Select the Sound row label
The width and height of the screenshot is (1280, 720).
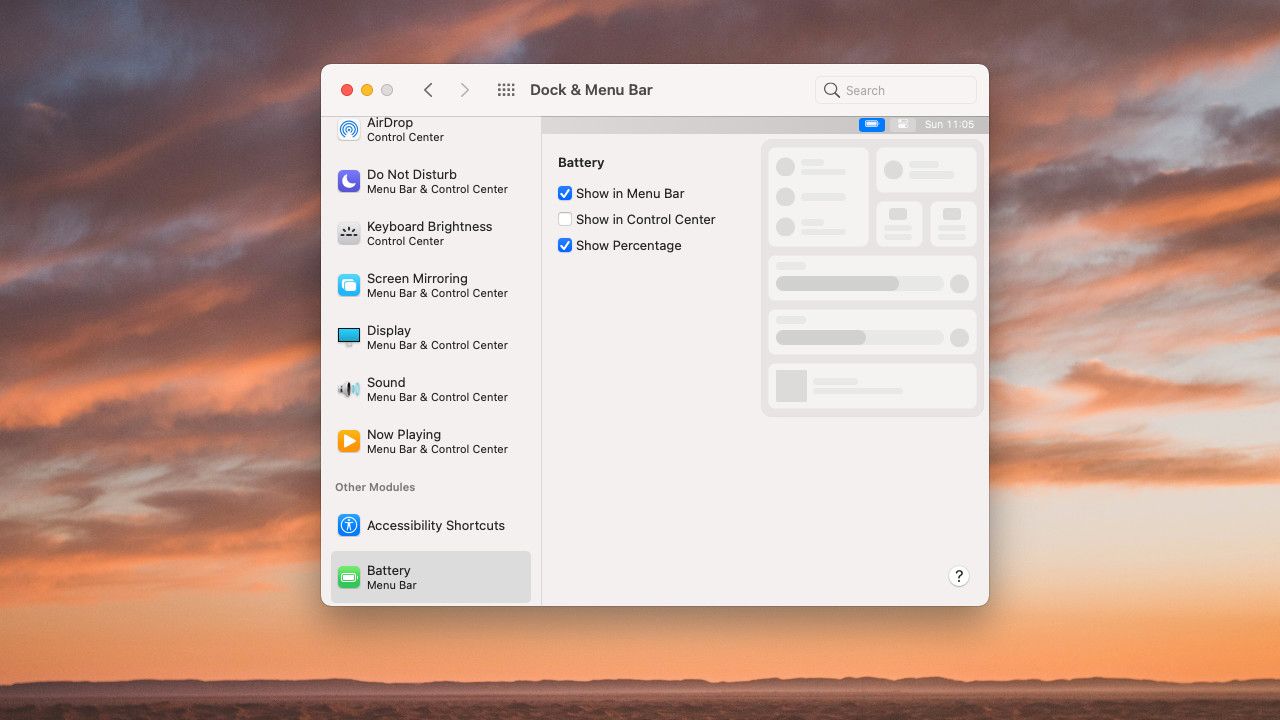click(x=386, y=382)
